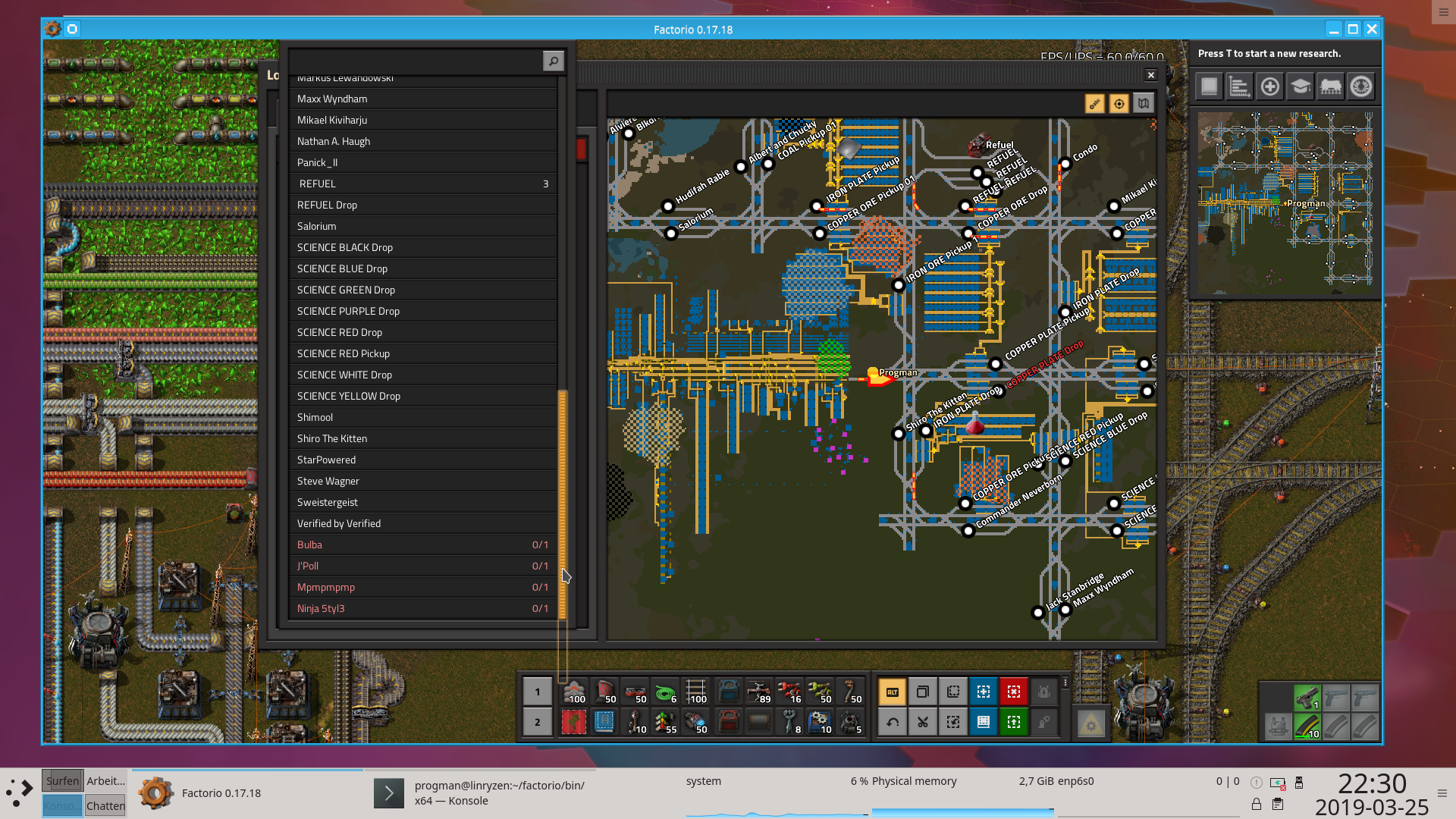Select green wire with count 6
1456x819 pixels.
coord(665,692)
